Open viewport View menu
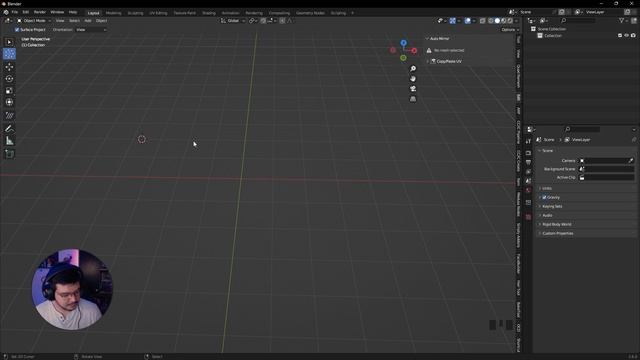640x360 pixels. (x=60, y=20)
